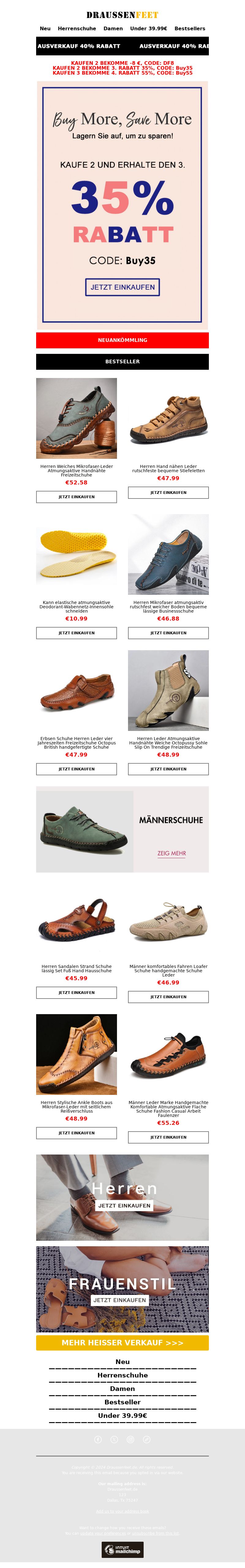Open the Facebook icon in footer
Image resolution: width=245 pixels, height=1568 pixels.
click(98, 1440)
